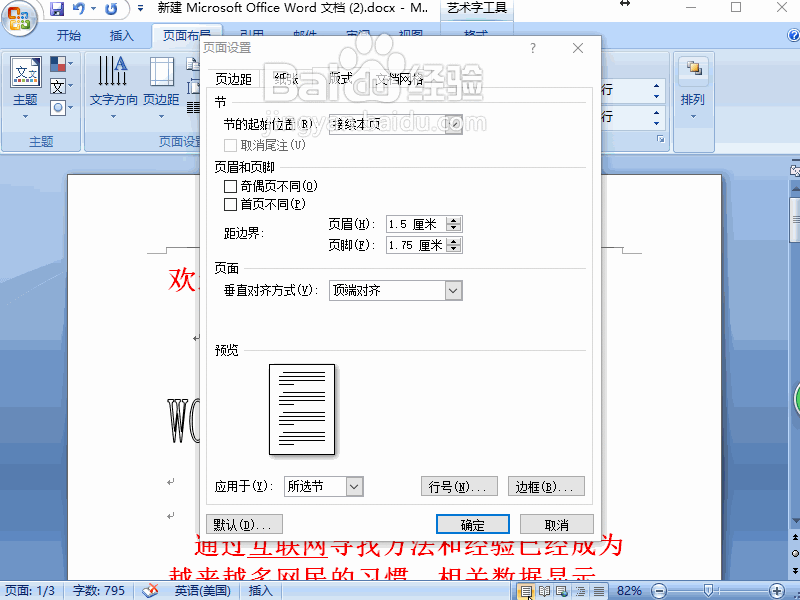Open the theme fonts 文 icon
800x600 pixels.
coord(58,86)
